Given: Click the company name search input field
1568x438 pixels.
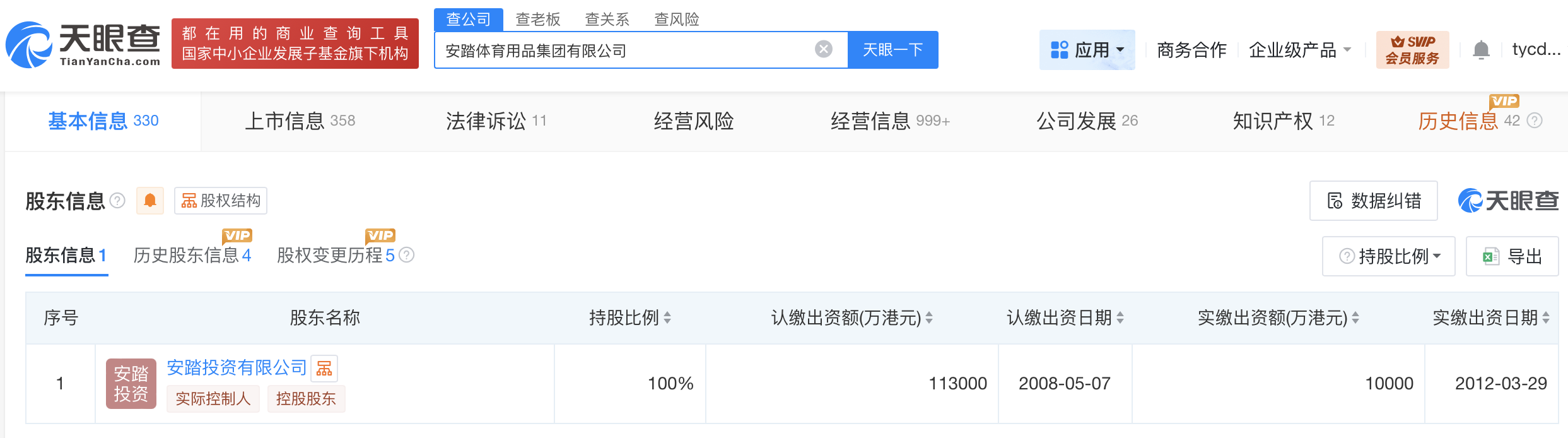Looking at the screenshot, I should pos(624,50).
